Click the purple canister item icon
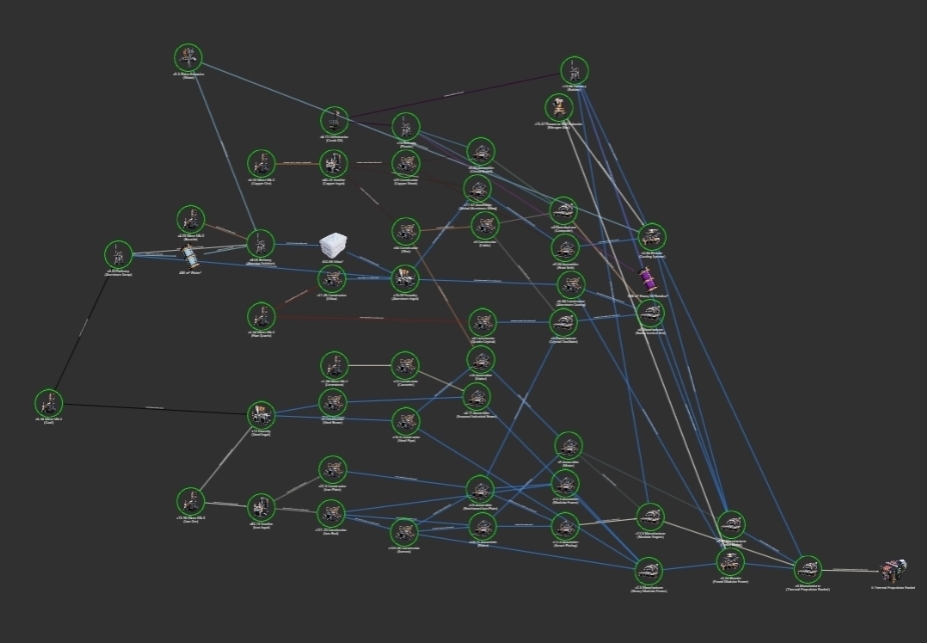This screenshot has width=927, height=643. (647, 275)
